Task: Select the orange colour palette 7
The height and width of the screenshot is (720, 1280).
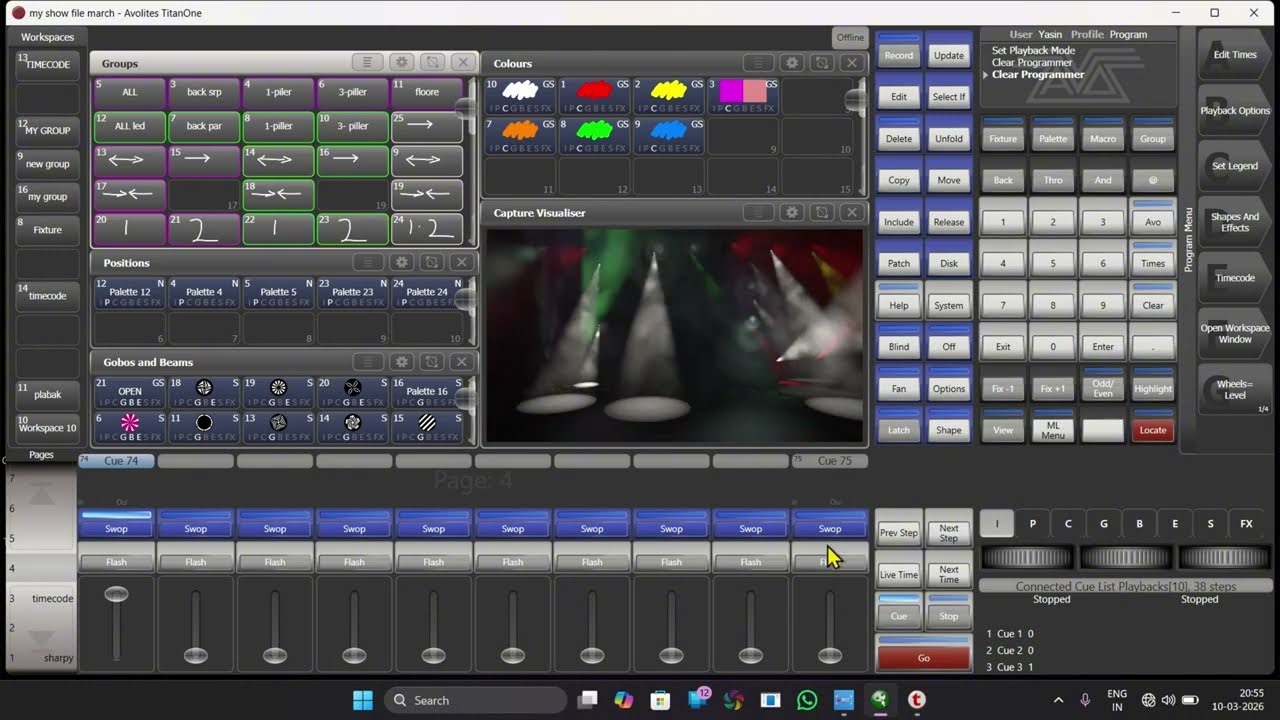Action: pyautogui.click(x=520, y=135)
